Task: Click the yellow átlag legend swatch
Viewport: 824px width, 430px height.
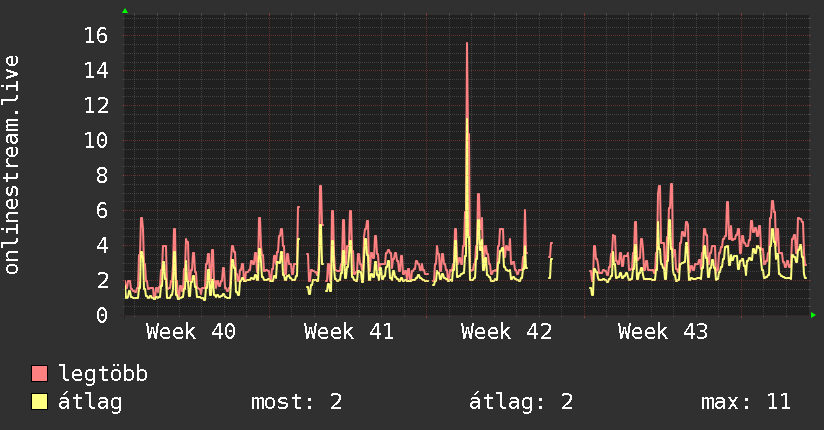Action: click(39, 402)
